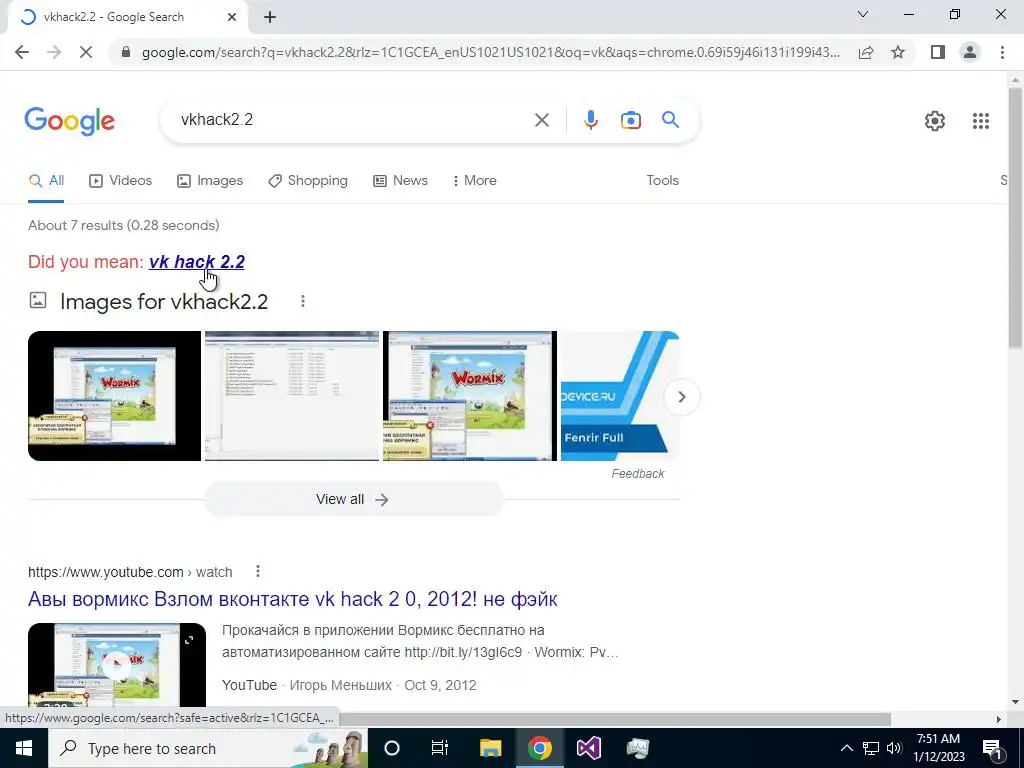The image size is (1024, 768).
Task: View all image results
Action: click(353, 500)
